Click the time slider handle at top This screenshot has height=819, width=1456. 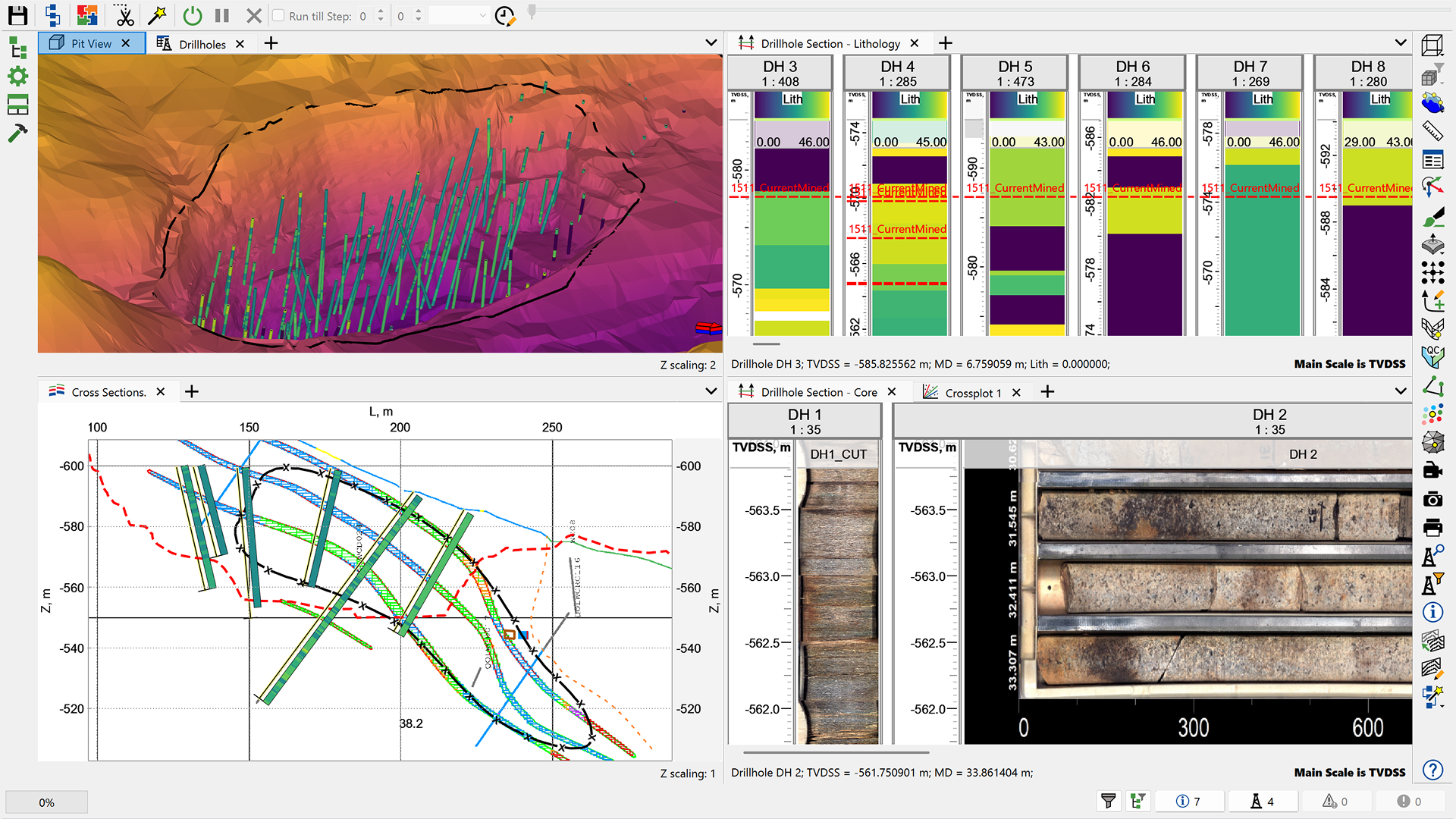(532, 11)
